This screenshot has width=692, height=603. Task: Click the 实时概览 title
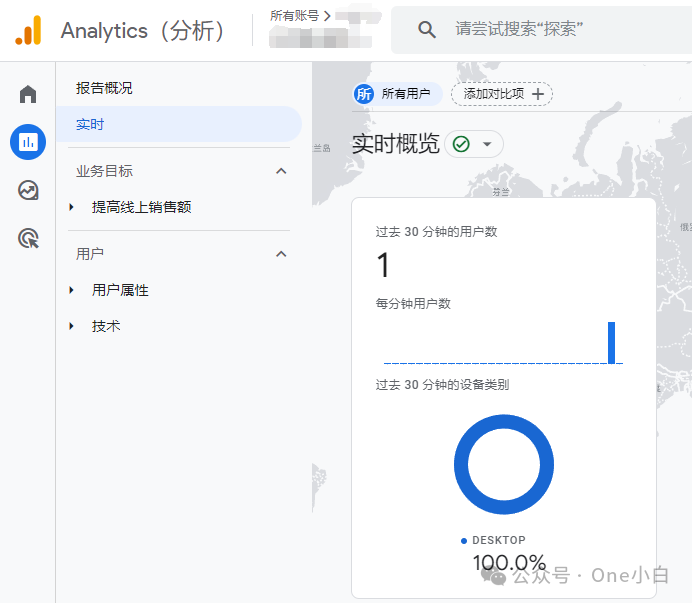tap(395, 144)
